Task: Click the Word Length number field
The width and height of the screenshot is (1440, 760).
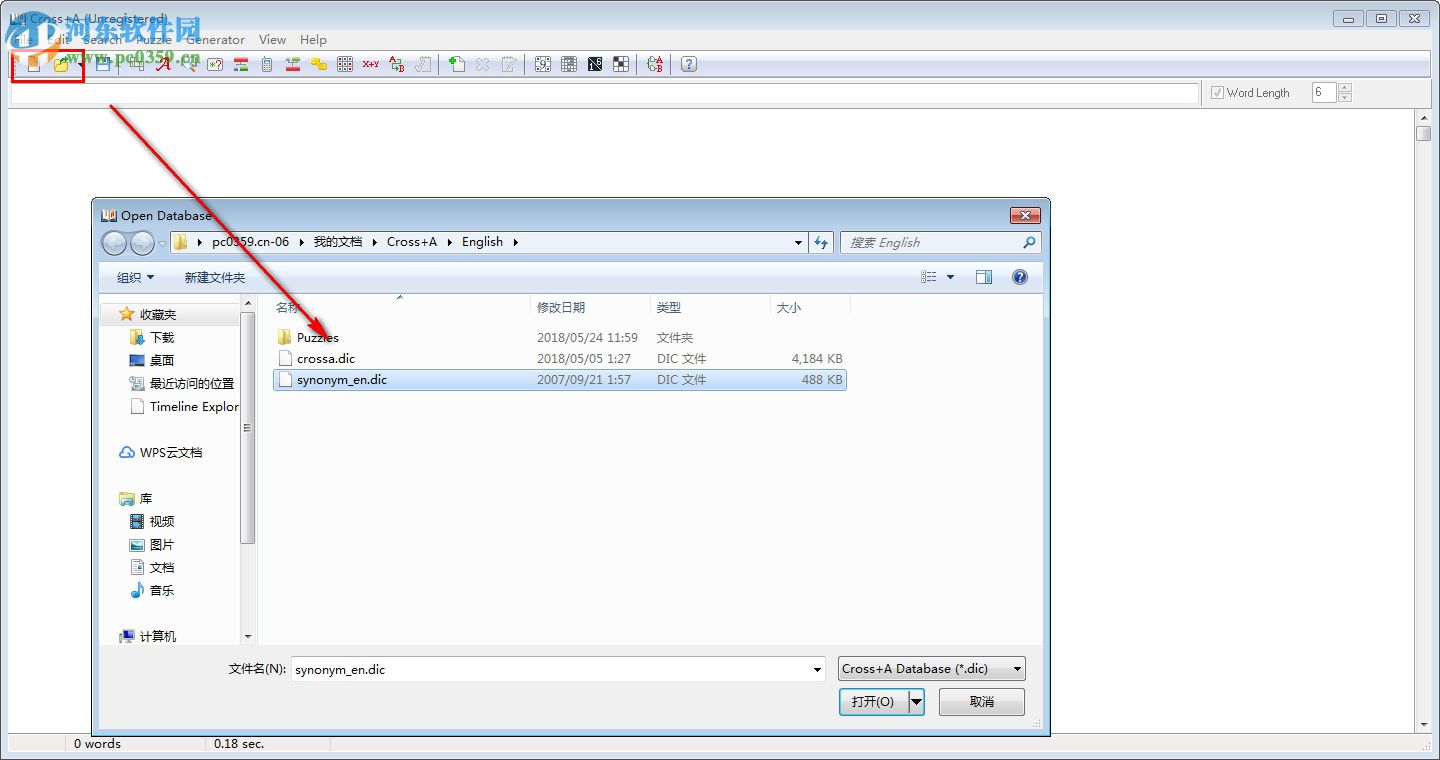Action: pyautogui.click(x=1323, y=93)
